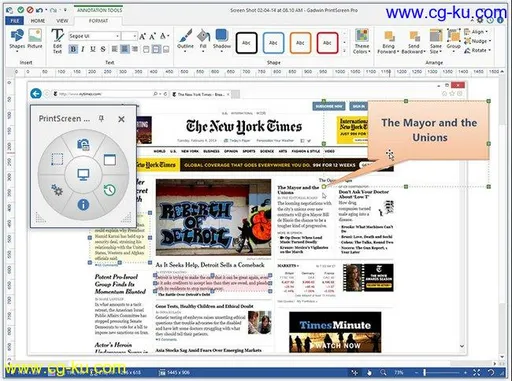The width and height of the screenshot is (512, 381).
Task: Toggle Italic formatting
Action: [83, 49]
